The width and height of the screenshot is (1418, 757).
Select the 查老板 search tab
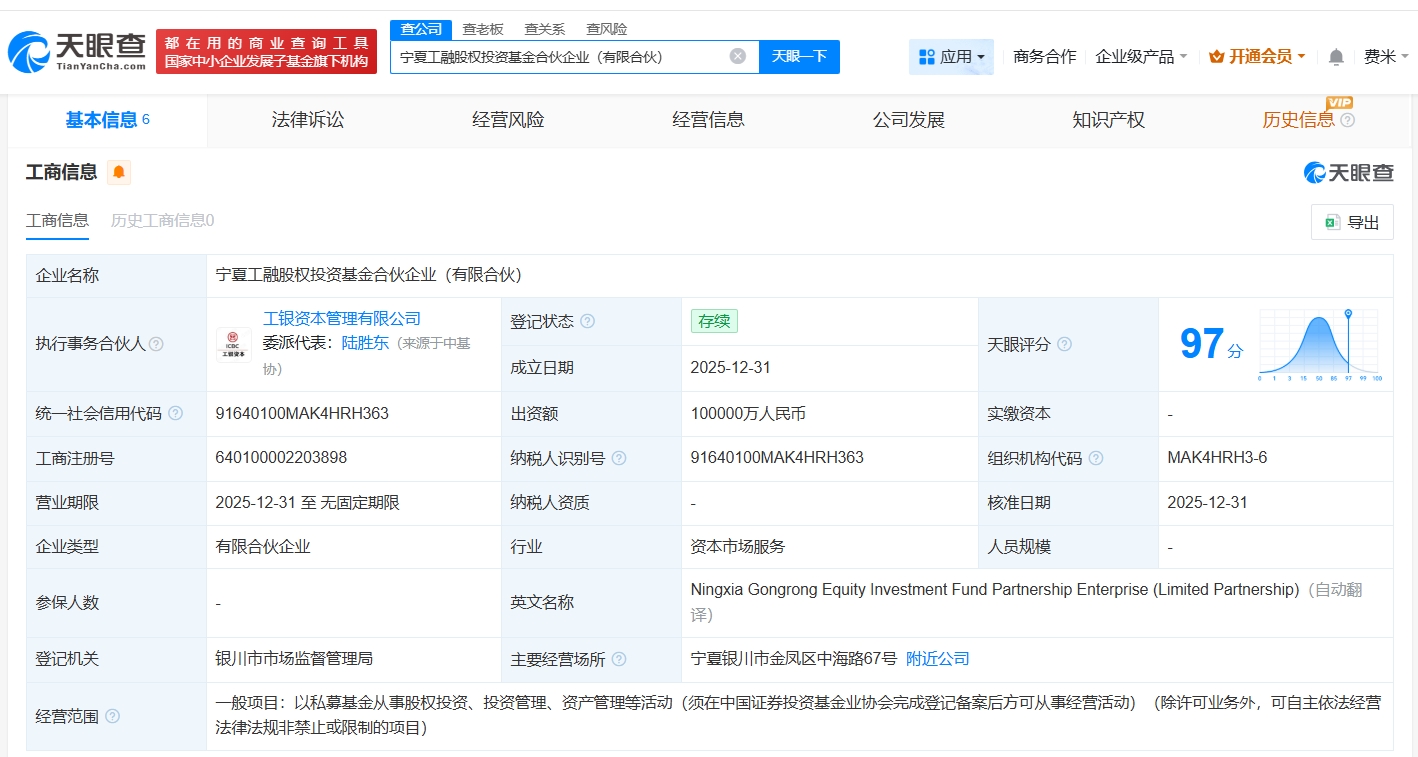(x=483, y=29)
